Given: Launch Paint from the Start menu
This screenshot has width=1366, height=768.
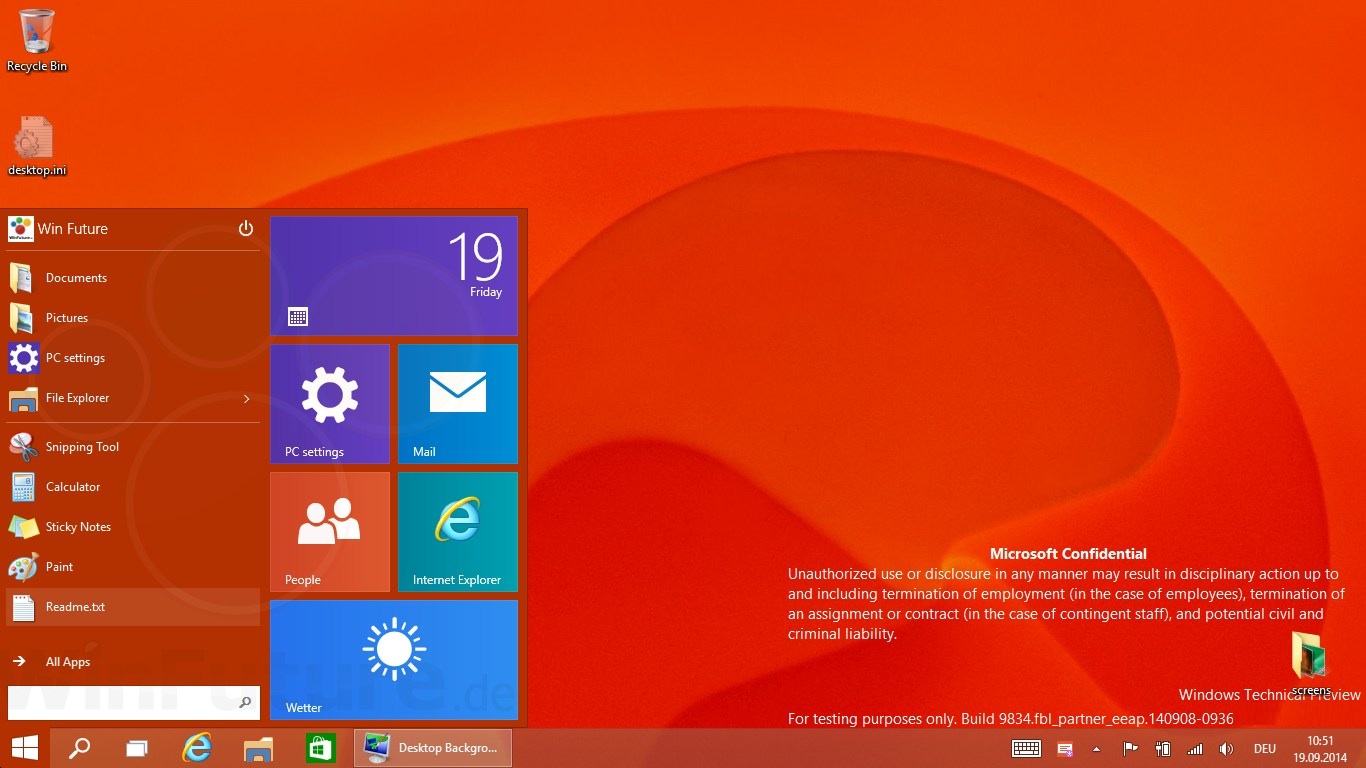Looking at the screenshot, I should [x=133, y=567].
